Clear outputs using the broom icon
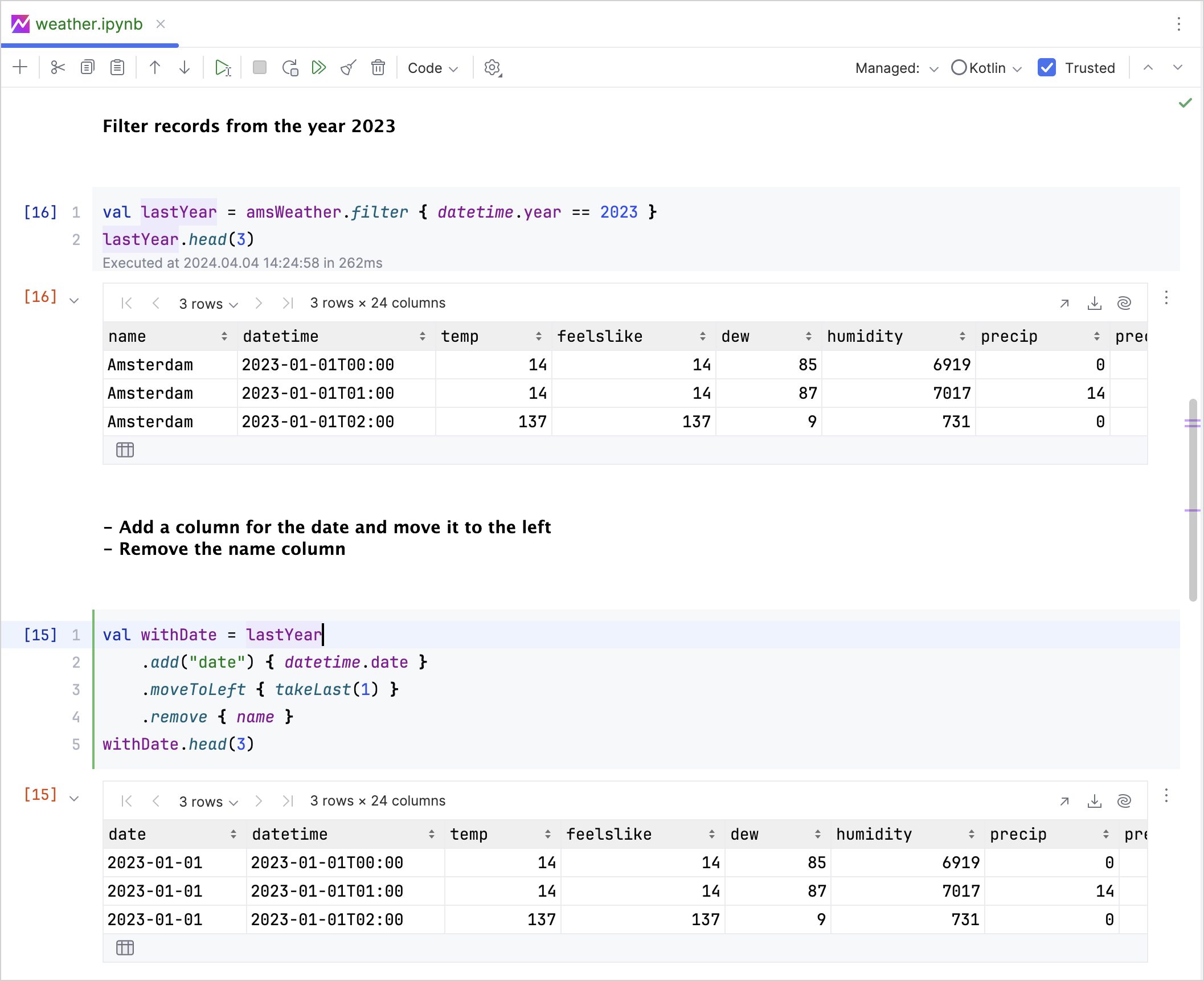Screen dimensions: 1204x981 [x=348, y=67]
